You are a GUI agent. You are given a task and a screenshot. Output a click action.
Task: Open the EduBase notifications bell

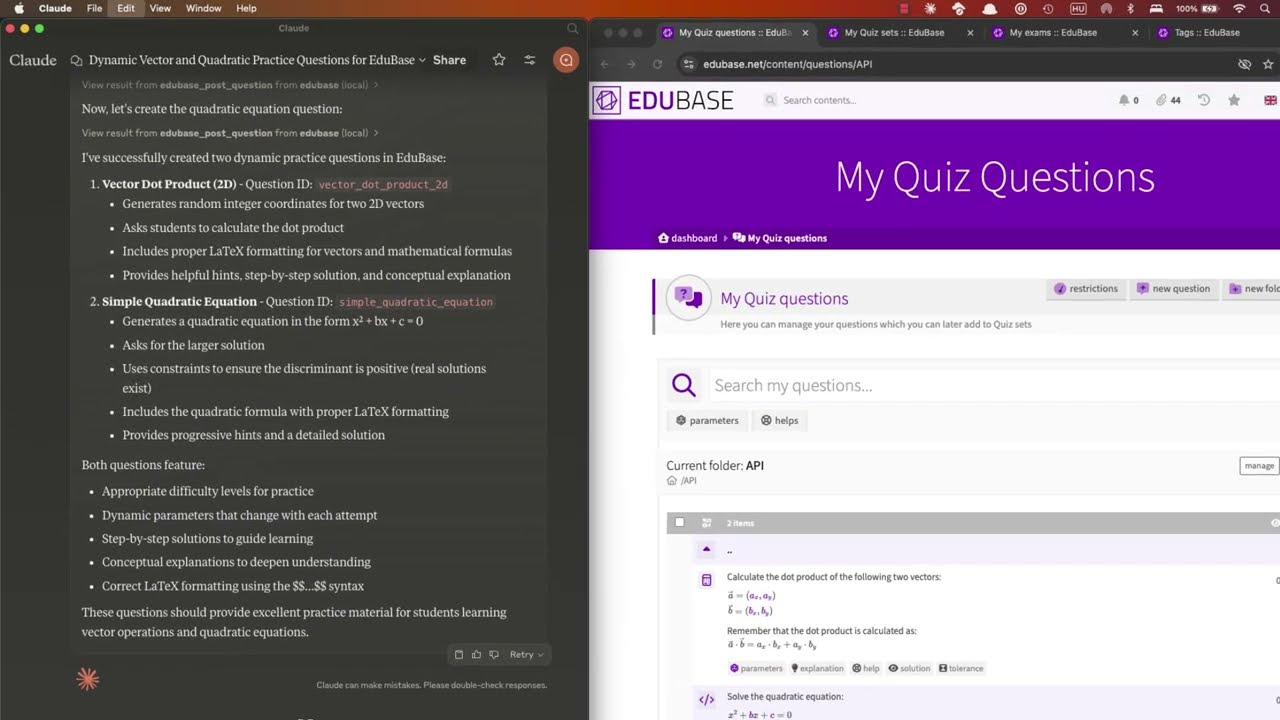tap(1124, 100)
